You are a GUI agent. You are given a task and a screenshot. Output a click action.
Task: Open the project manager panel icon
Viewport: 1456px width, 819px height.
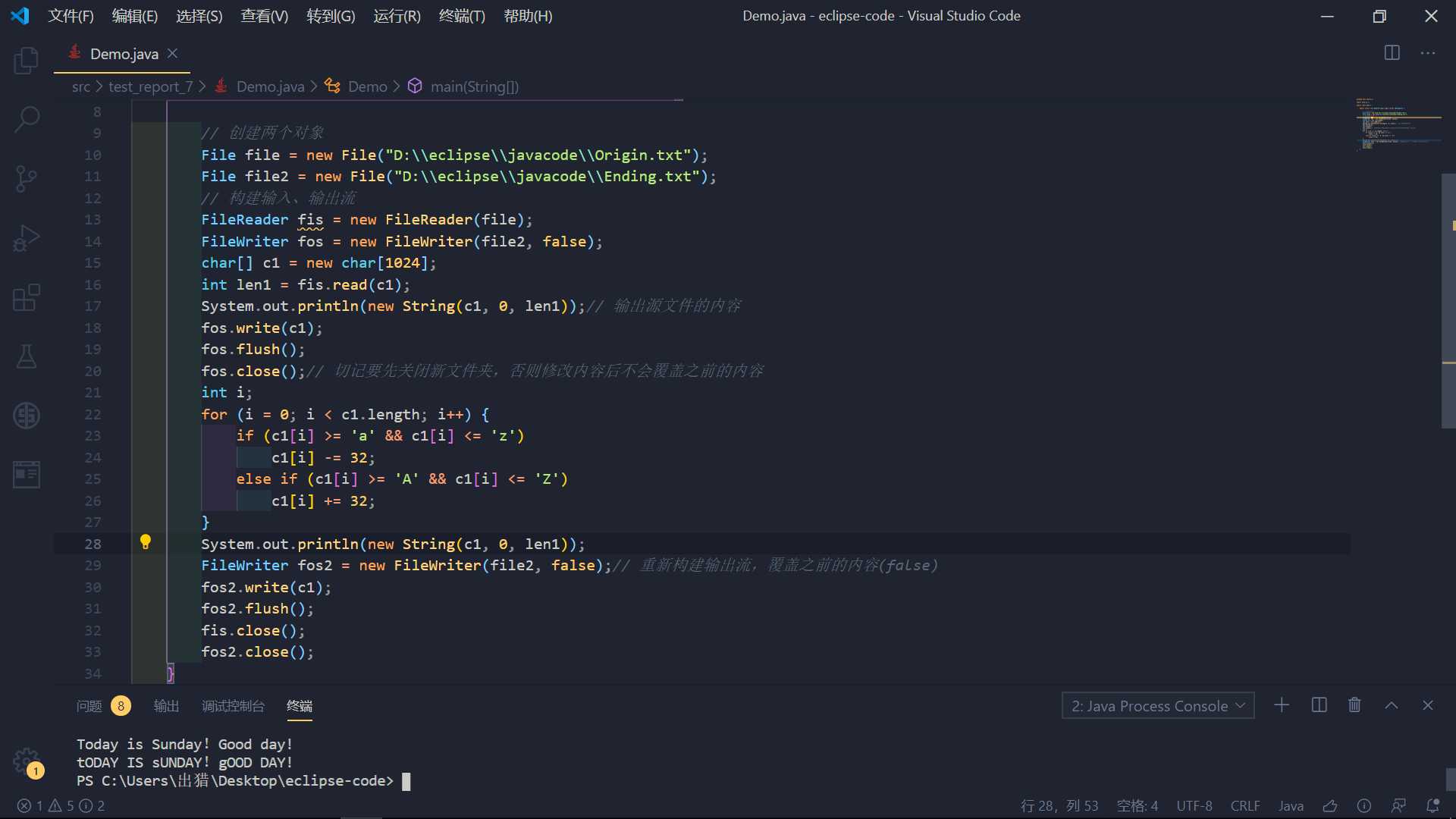27,475
